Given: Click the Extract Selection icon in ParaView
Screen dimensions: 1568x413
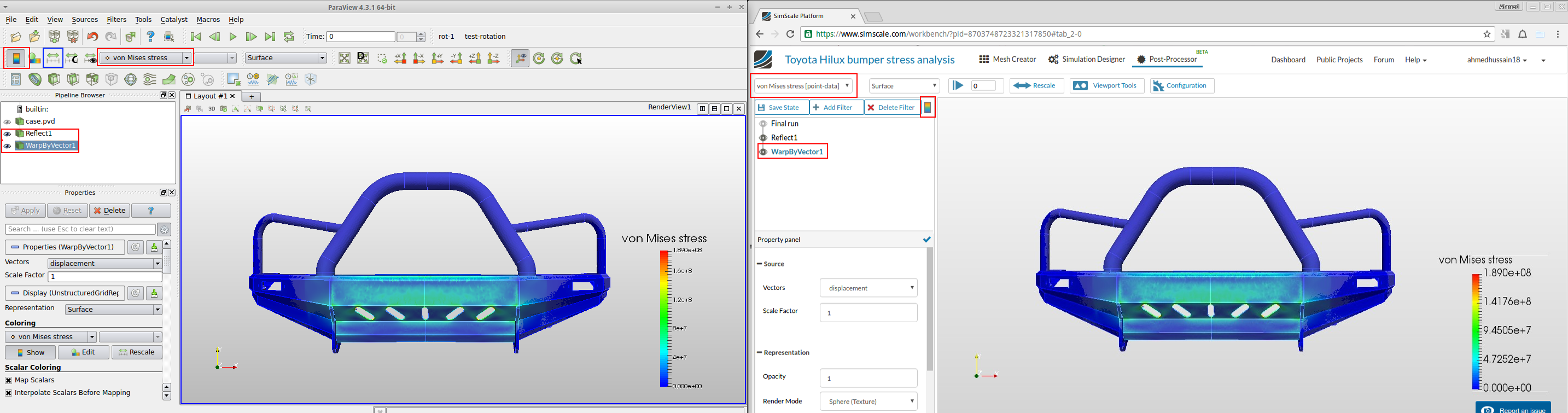Looking at the screenshot, I should 233,80.
